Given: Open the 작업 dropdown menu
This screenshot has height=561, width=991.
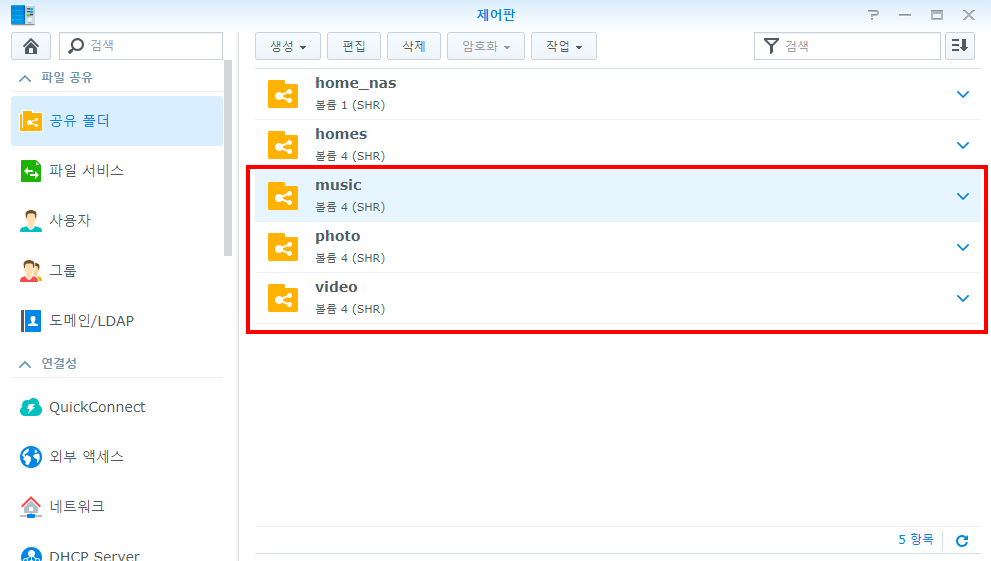Looking at the screenshot, I should tap(564, 46).
